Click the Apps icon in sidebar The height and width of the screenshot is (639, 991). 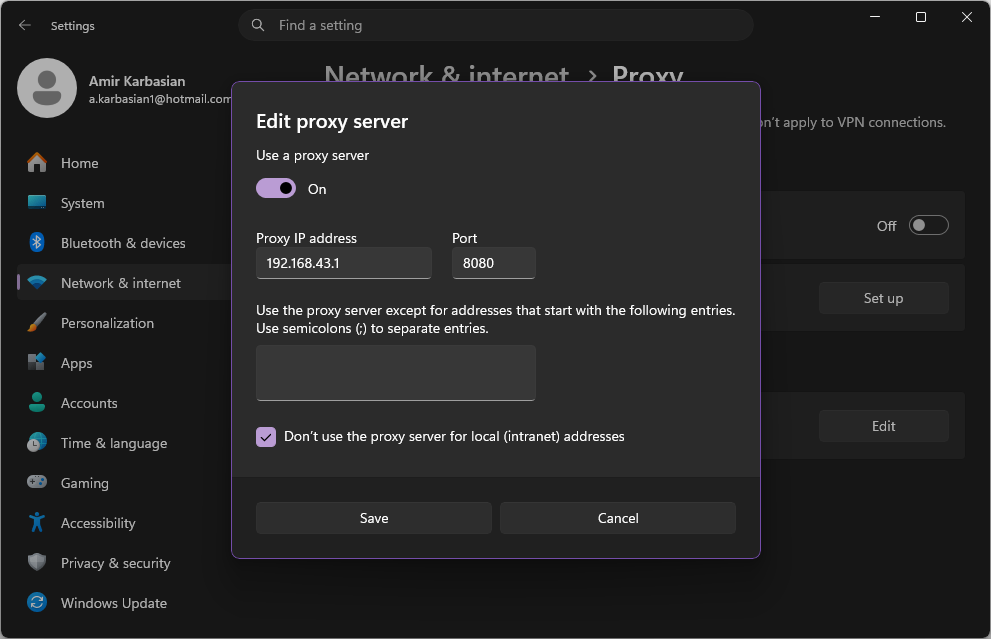(37, 362)
